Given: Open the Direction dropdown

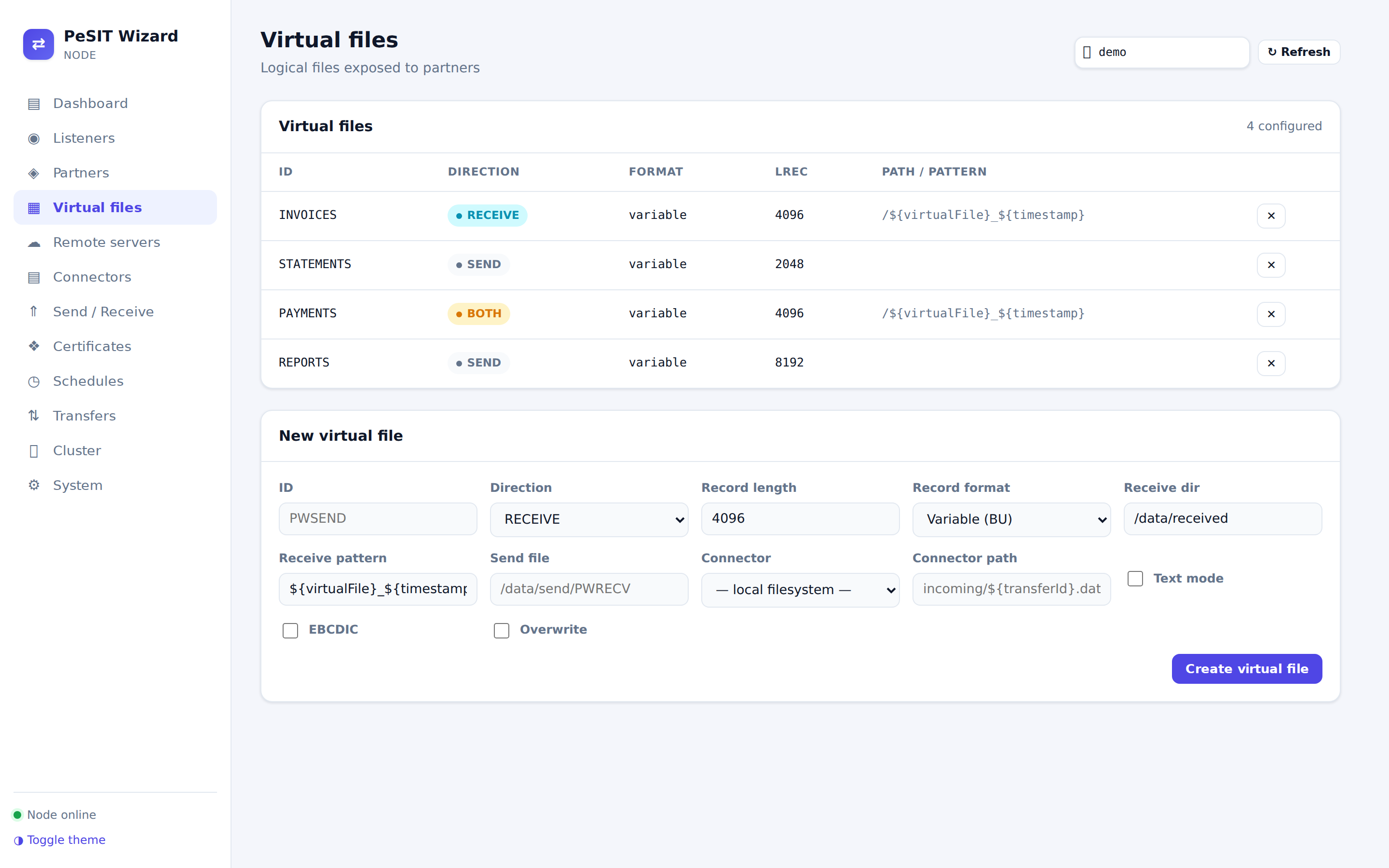Looking at the screenshot, I should coord(589,519).
